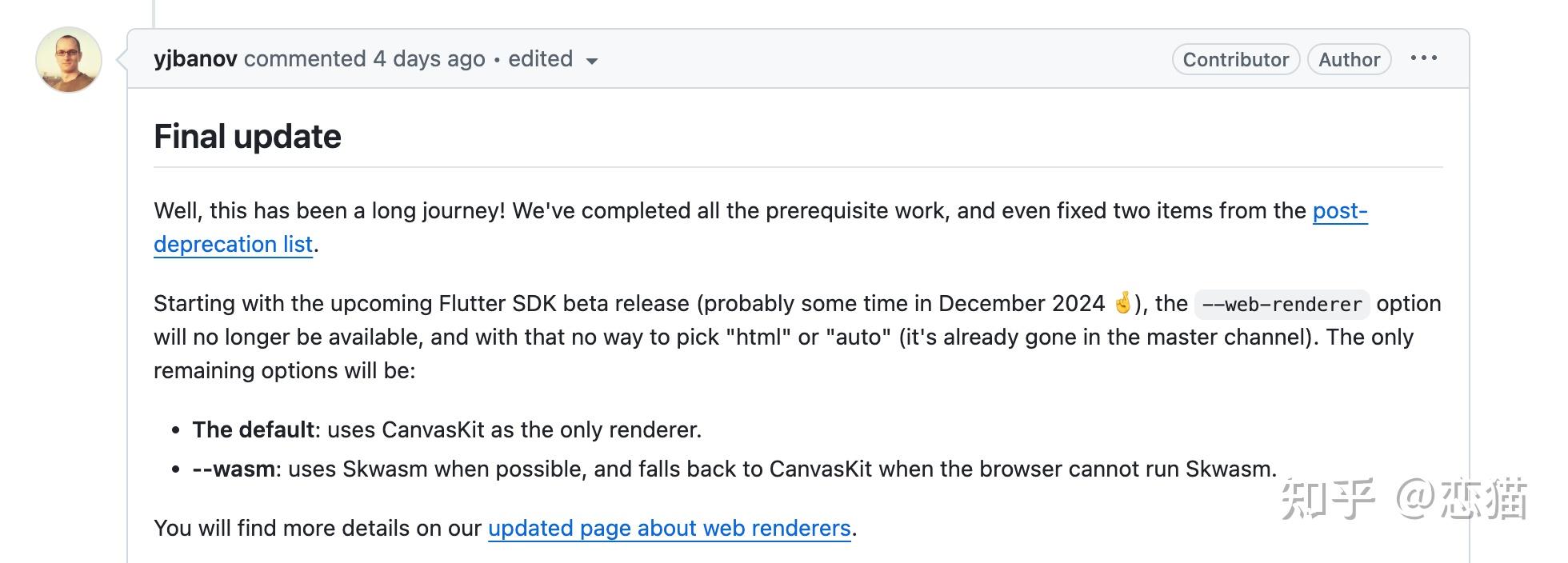
Task: Click the 4 days ago timestamp
Action: click(x=430, y=58)
